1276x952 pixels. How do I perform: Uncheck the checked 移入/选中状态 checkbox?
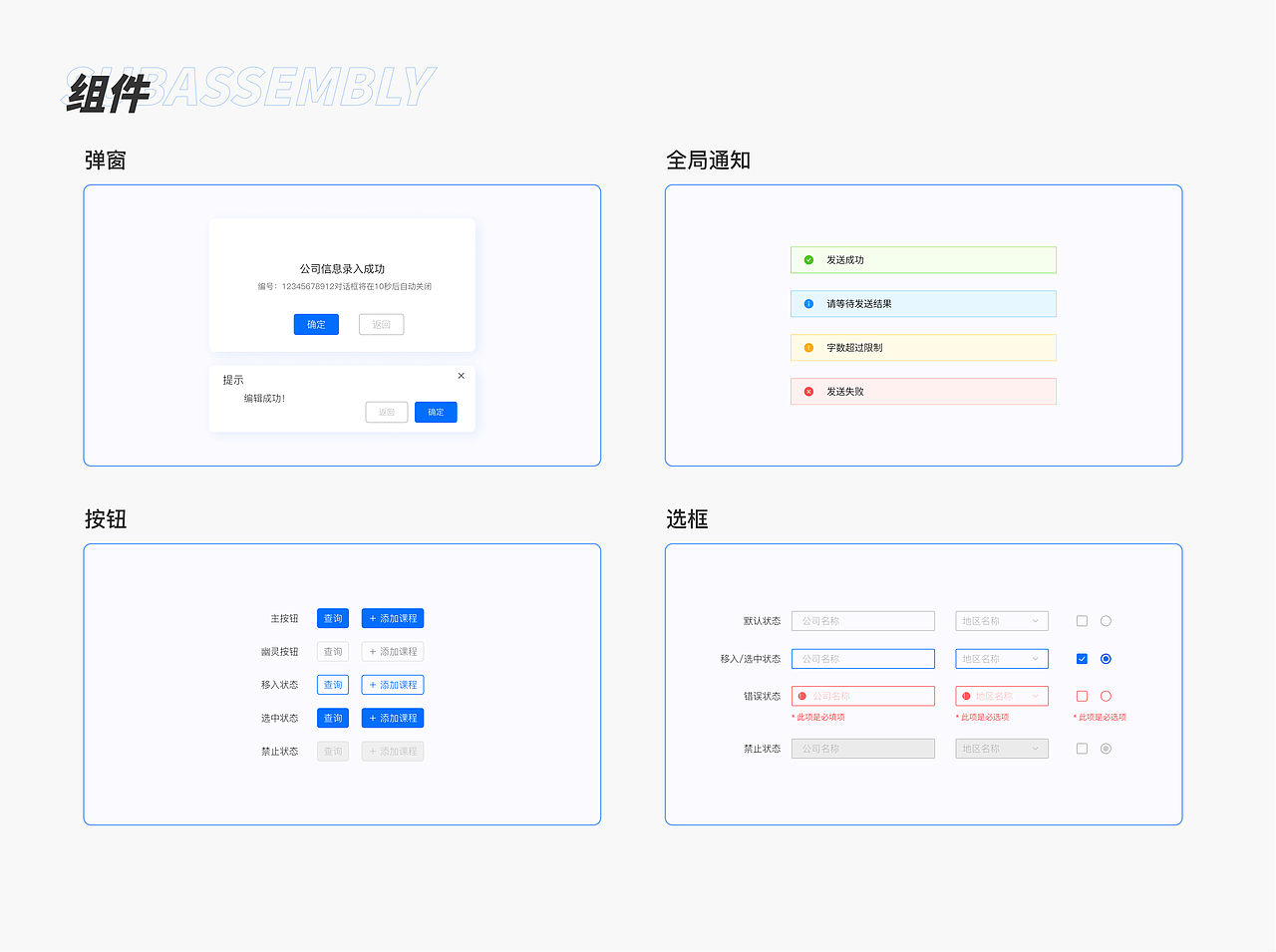point(1082,659)
